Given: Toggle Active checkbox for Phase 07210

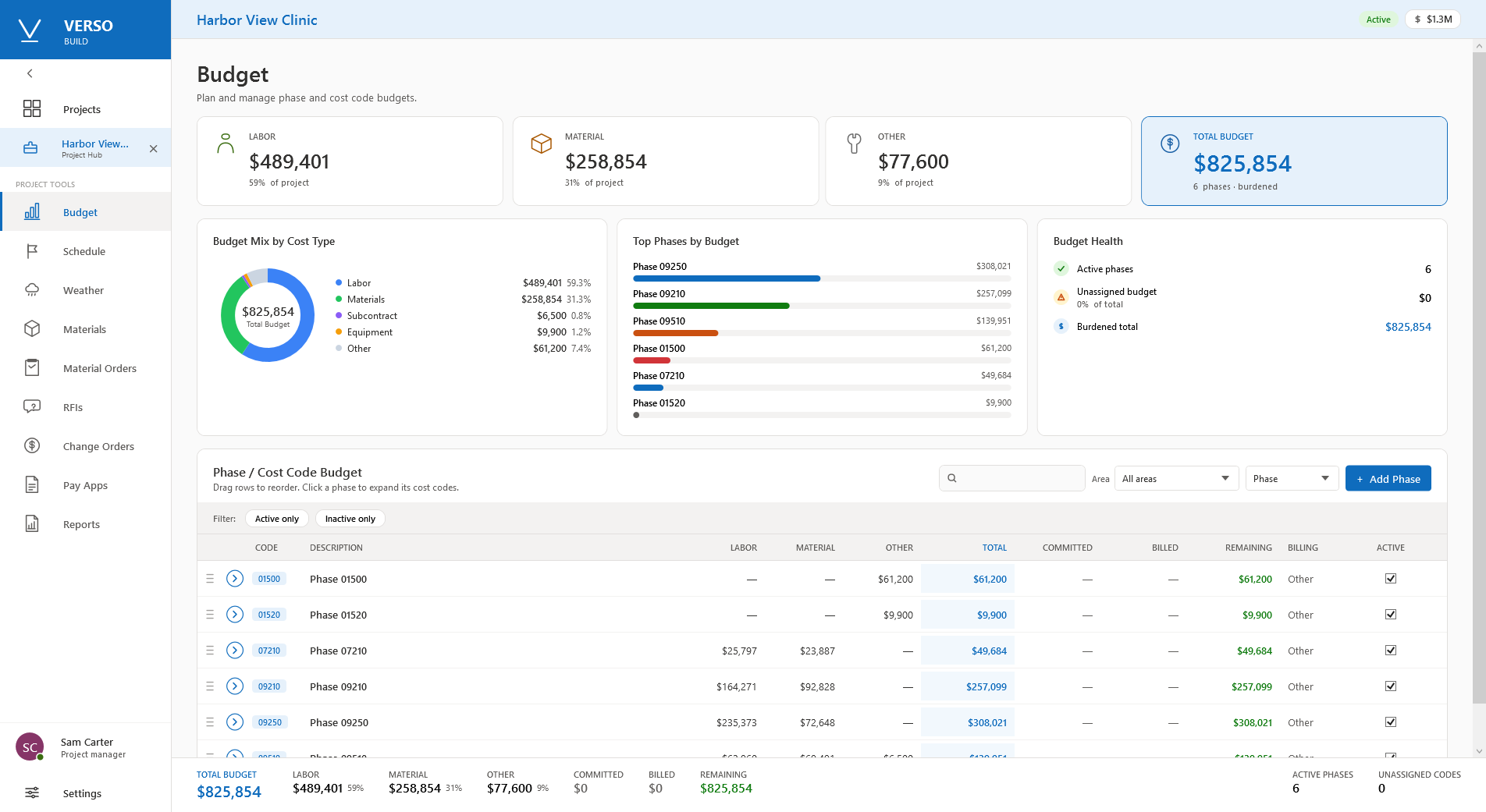Looking at the screenshot, I should (x=1391, y=651).
